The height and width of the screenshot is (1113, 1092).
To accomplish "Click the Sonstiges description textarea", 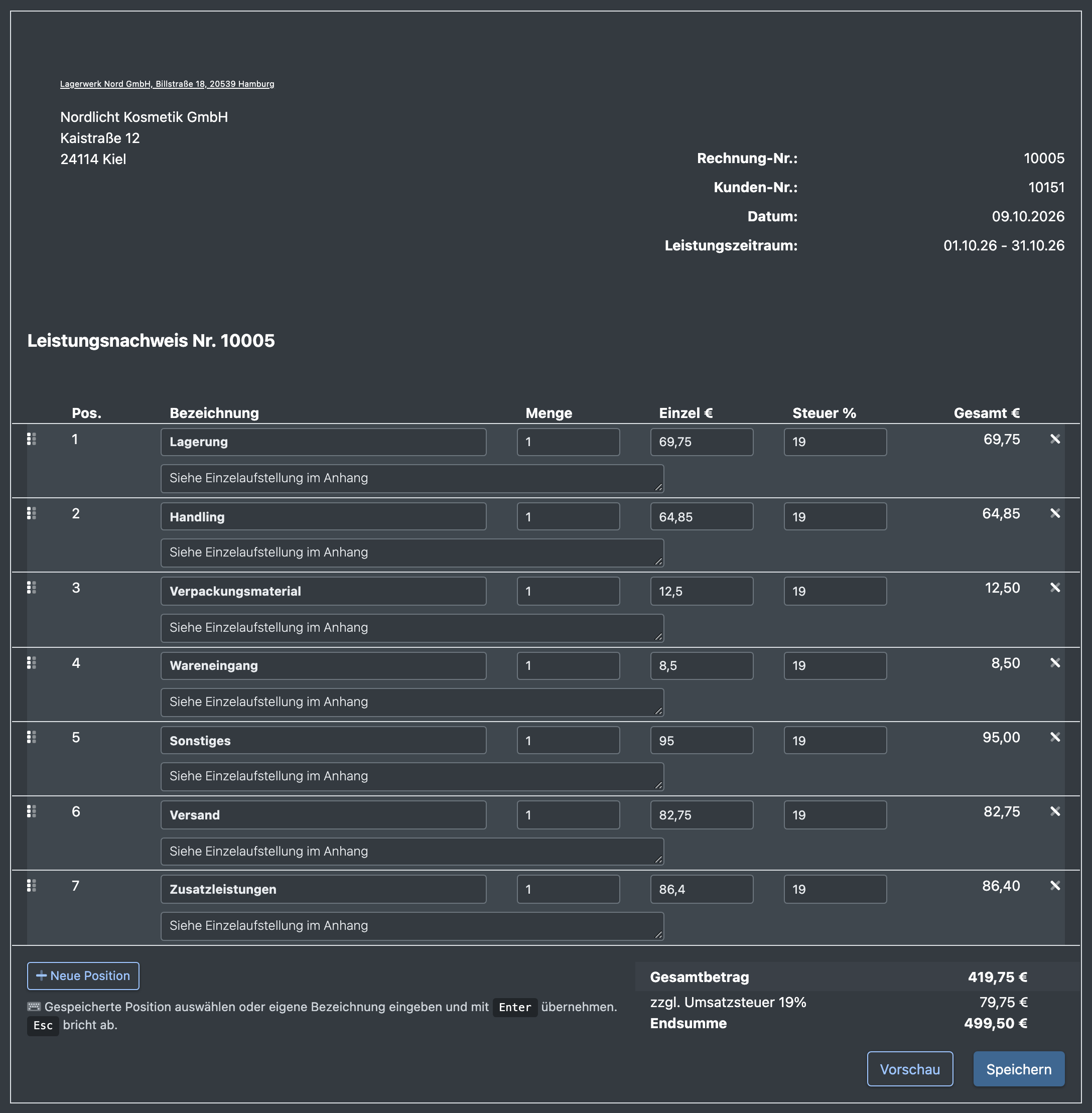I will (413, 777).
